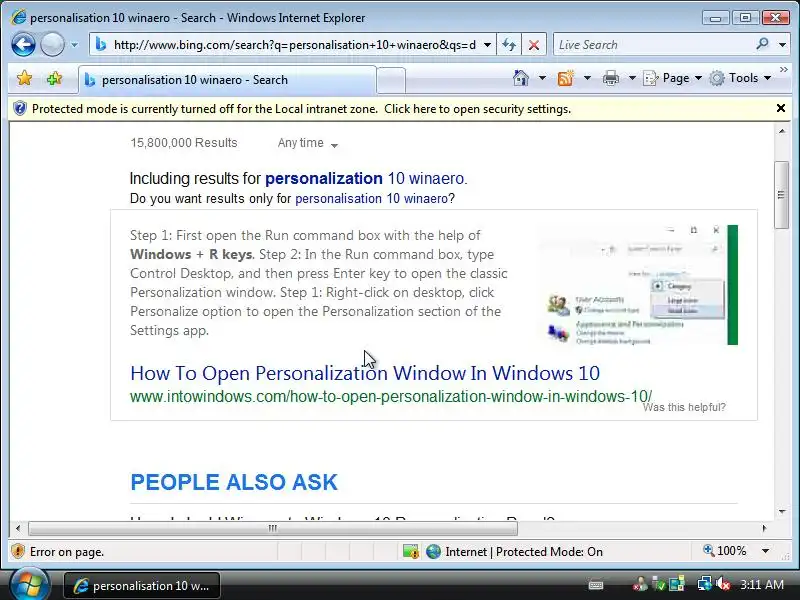Click the RSS Feeds icon
This screenshot has width=800, height=600.
click(x=565, y=78)
